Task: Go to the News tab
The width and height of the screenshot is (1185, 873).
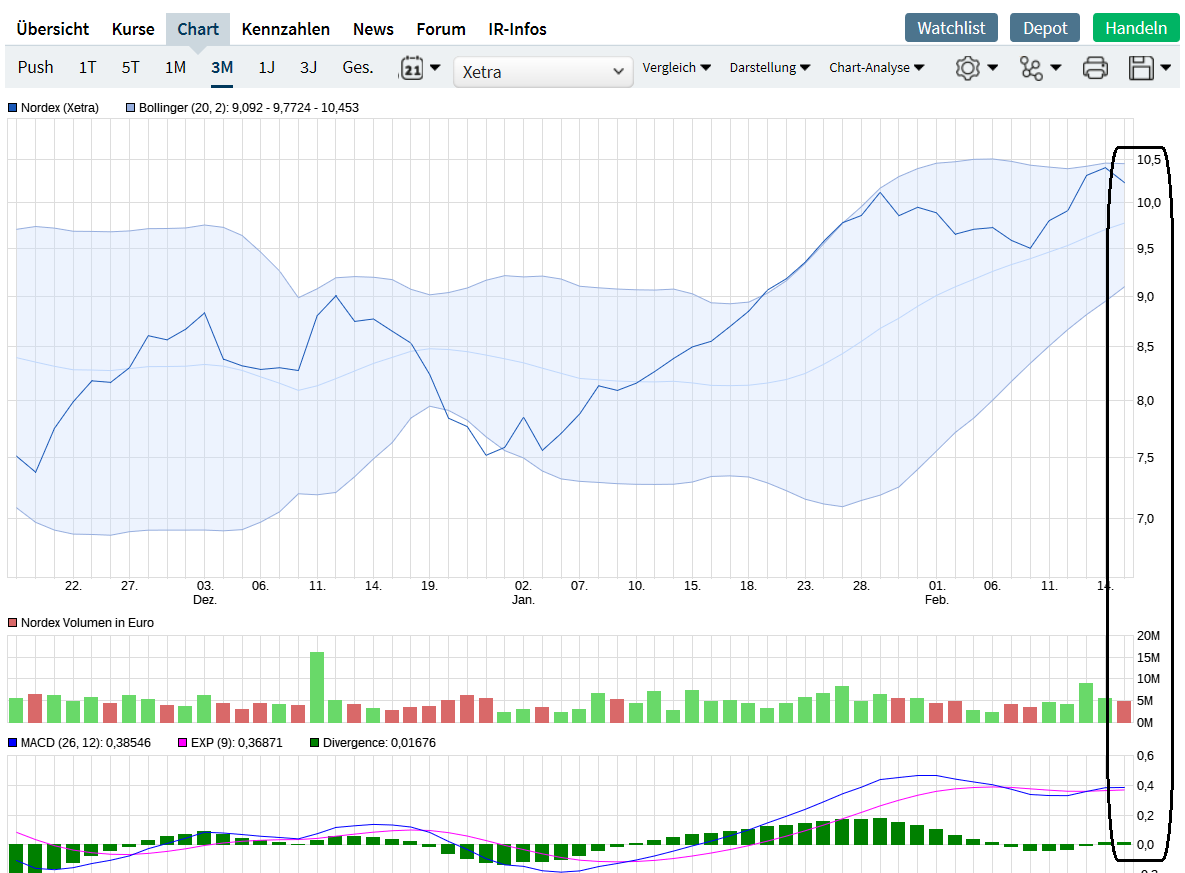Action: (x=373, y=29)
